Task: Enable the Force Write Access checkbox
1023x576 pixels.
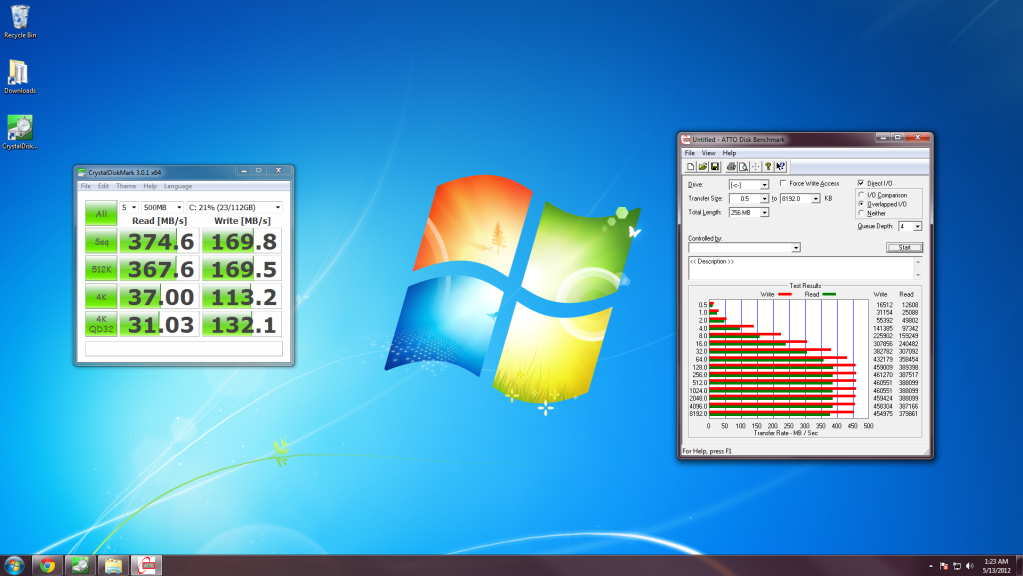Action: (x=784, y=183)
